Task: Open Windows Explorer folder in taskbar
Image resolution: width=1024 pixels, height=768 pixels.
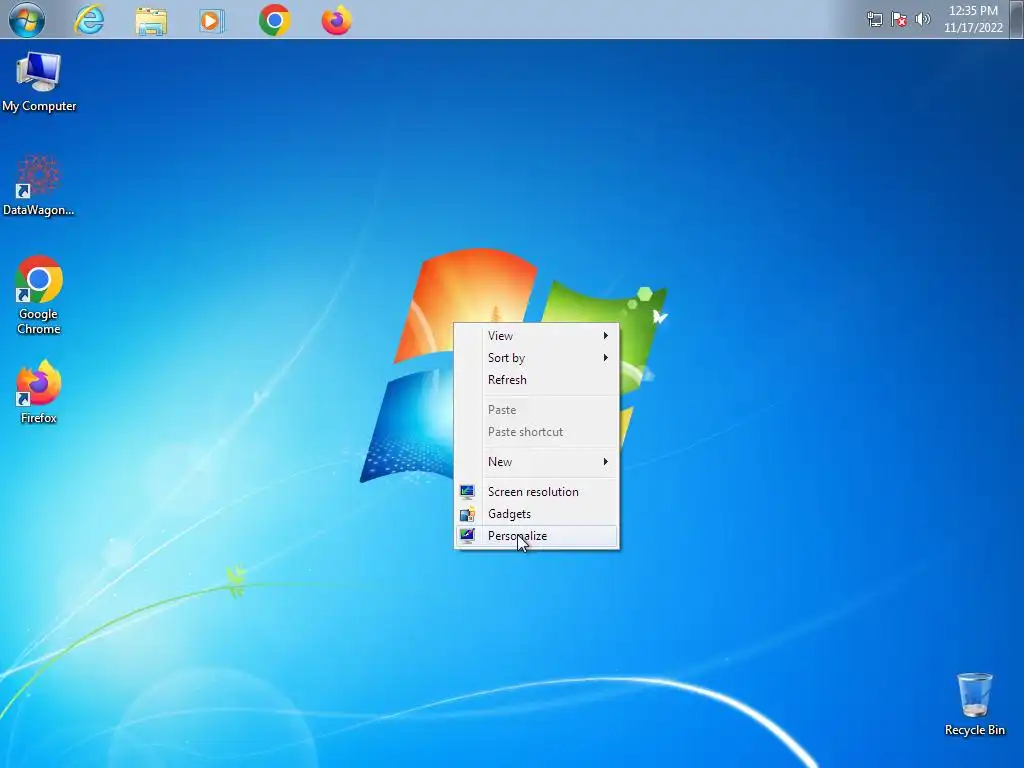Action: pyautogui.click(x=151, y=20)
